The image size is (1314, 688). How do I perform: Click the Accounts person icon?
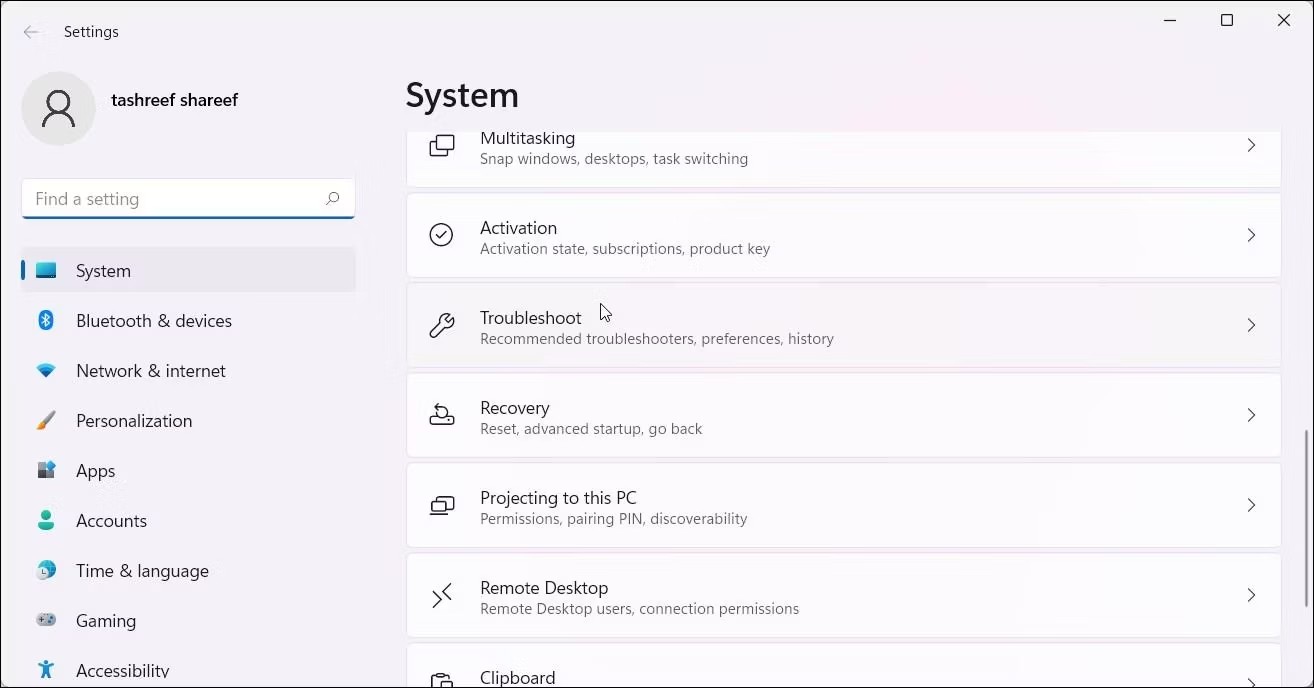tap(46, 520)
